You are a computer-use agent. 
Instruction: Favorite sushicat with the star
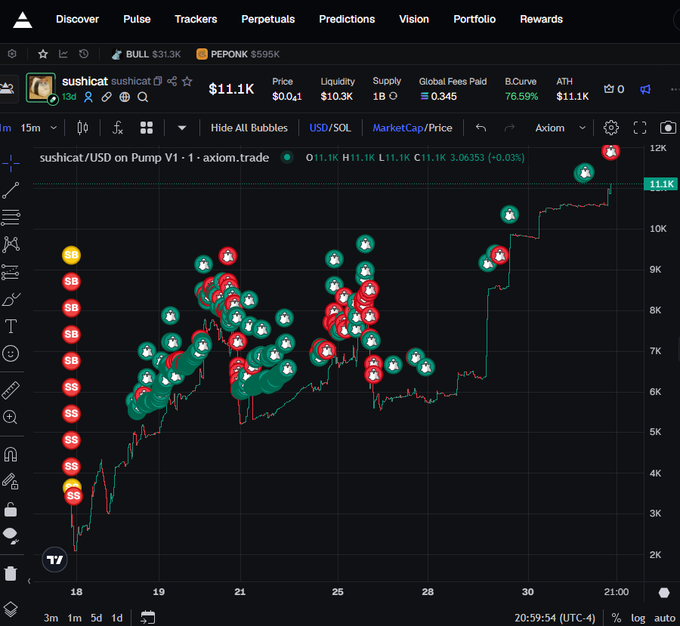tap(187, 81)
